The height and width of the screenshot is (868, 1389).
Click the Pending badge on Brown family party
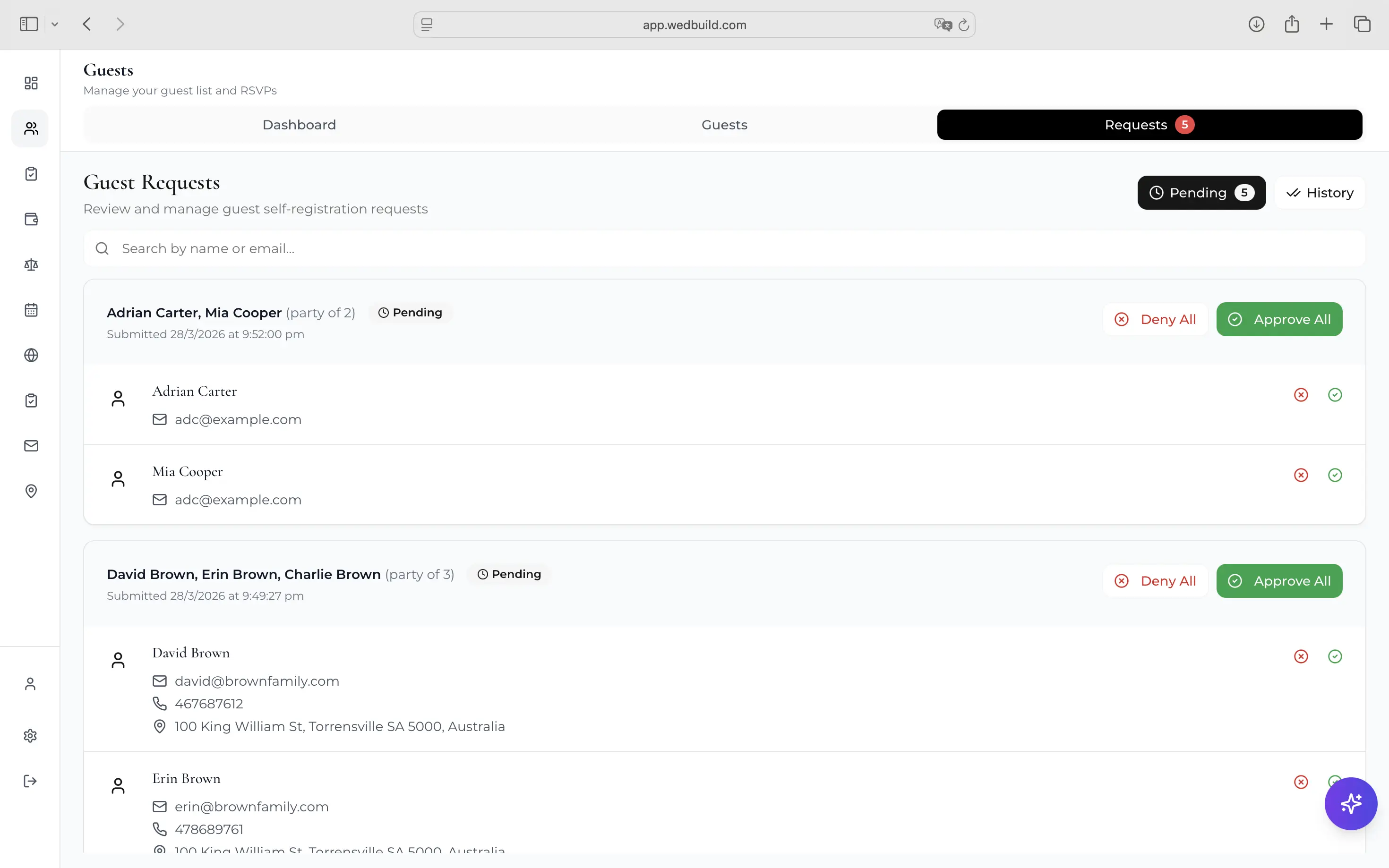coord(509,575)
